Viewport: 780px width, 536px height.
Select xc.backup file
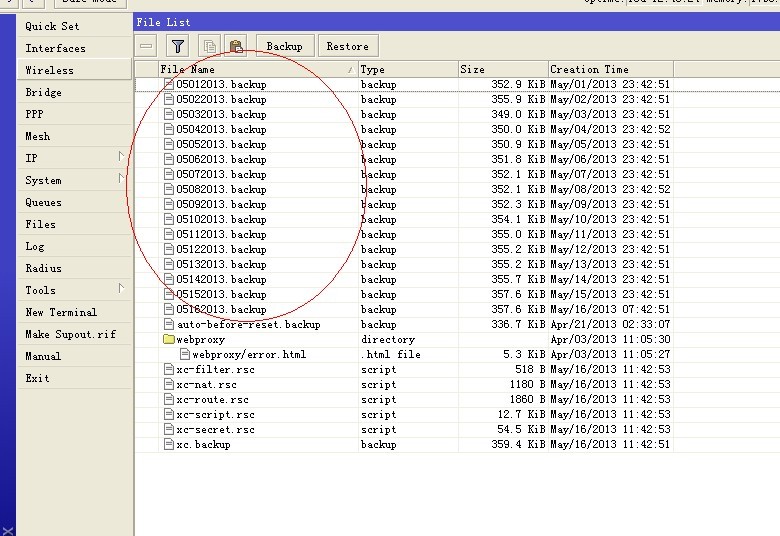[203, 444]
